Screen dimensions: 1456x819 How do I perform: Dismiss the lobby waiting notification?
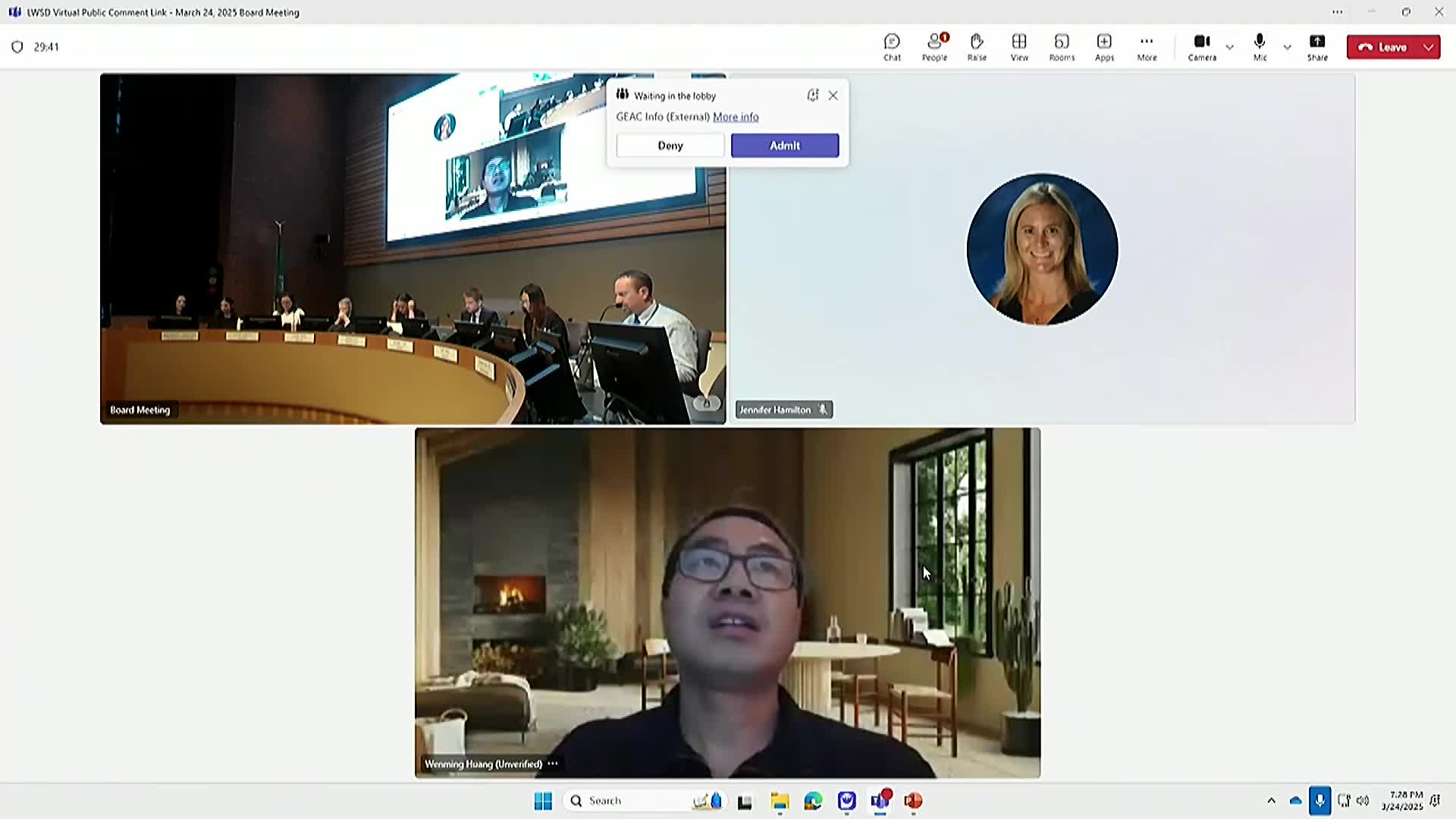point(833,96)
